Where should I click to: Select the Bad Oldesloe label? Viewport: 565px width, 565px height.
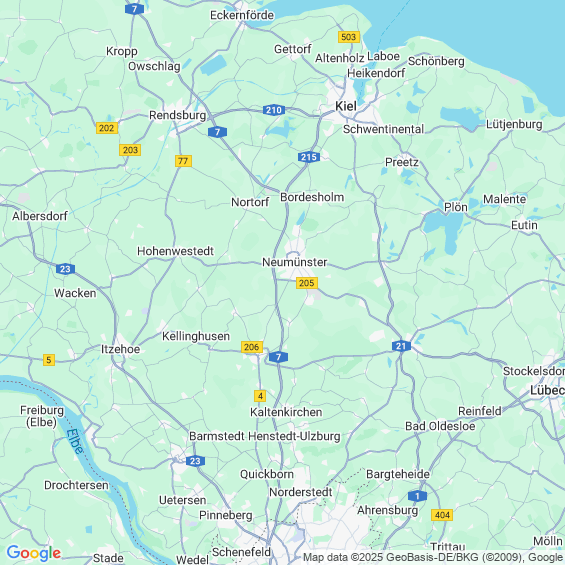pyautogui.click(x=440, y=426)
